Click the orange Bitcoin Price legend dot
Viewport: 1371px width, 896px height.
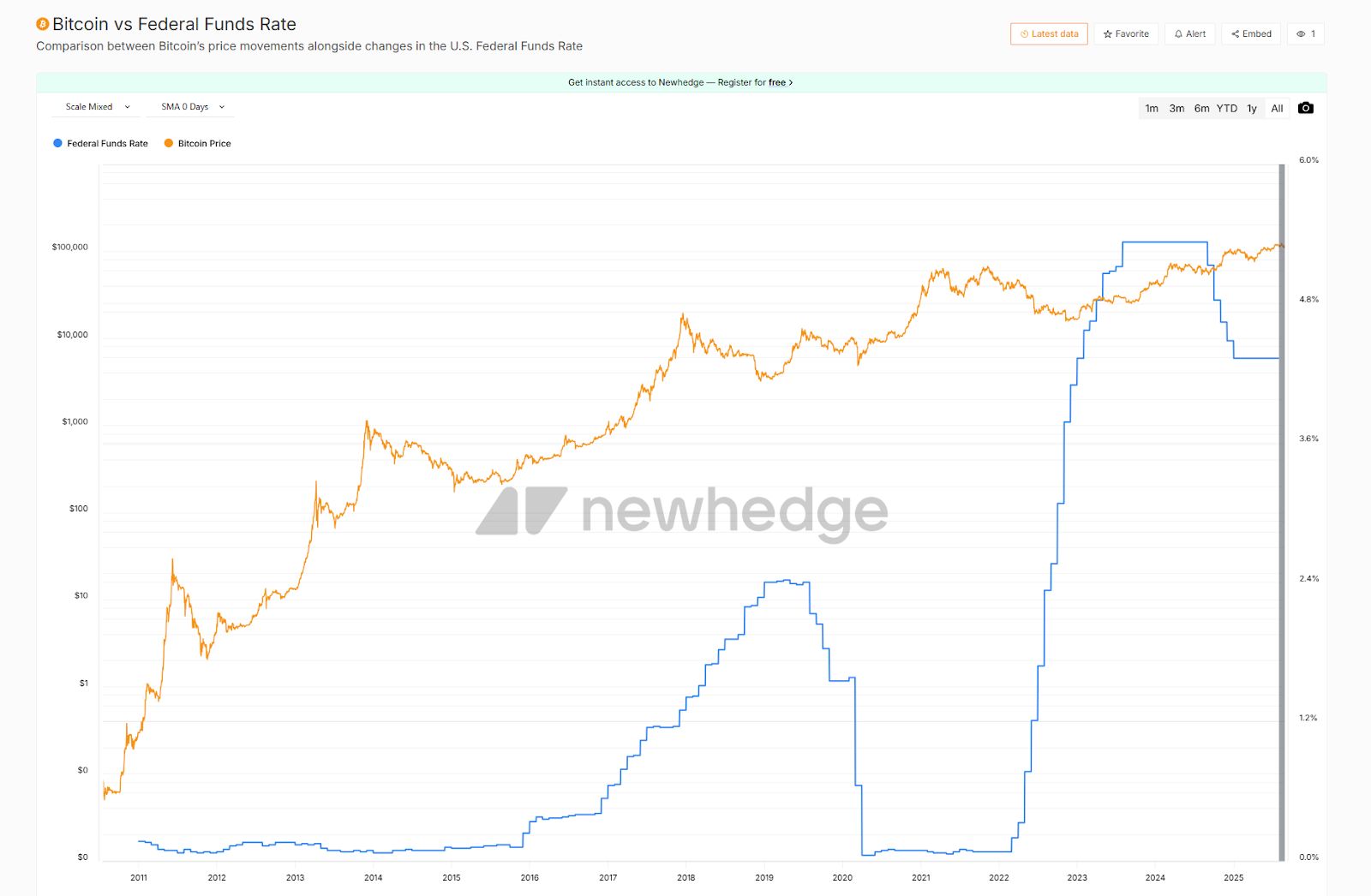(169, 144)
